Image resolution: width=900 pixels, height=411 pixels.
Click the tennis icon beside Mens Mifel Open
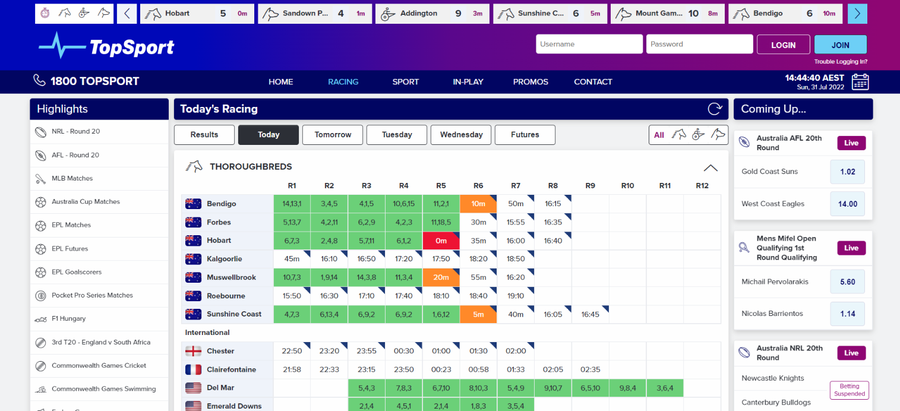pos(744,247)
